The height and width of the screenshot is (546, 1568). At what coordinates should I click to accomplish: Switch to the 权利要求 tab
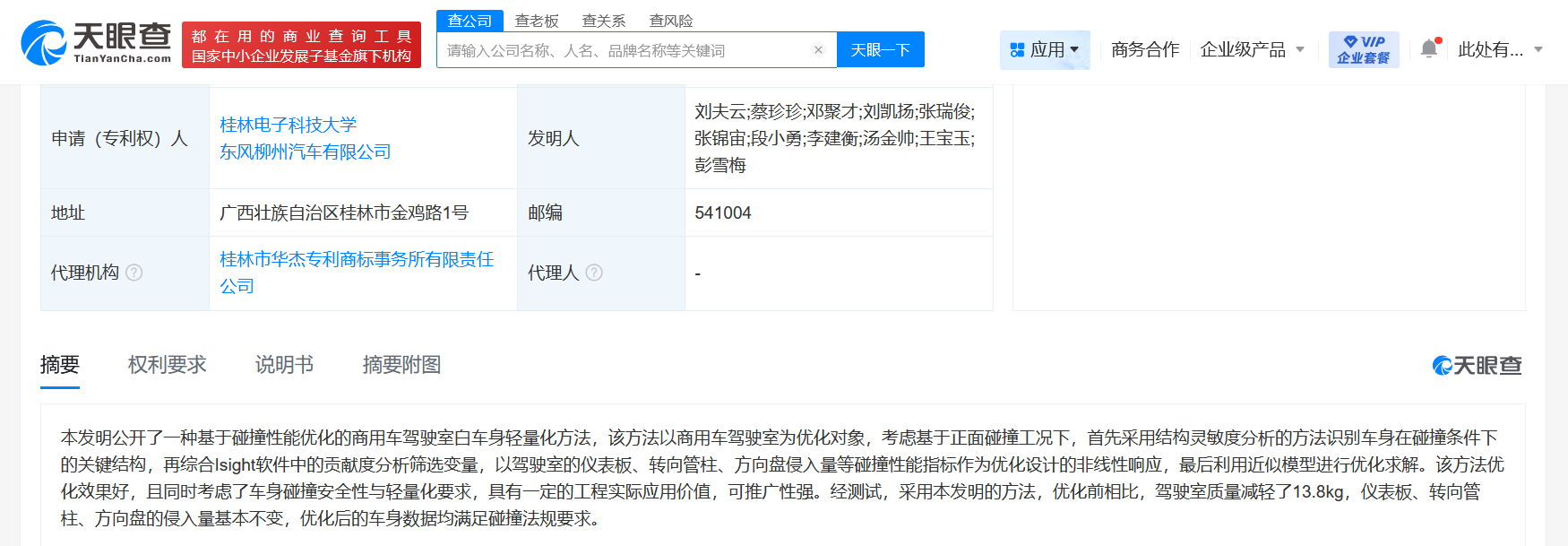168,365
